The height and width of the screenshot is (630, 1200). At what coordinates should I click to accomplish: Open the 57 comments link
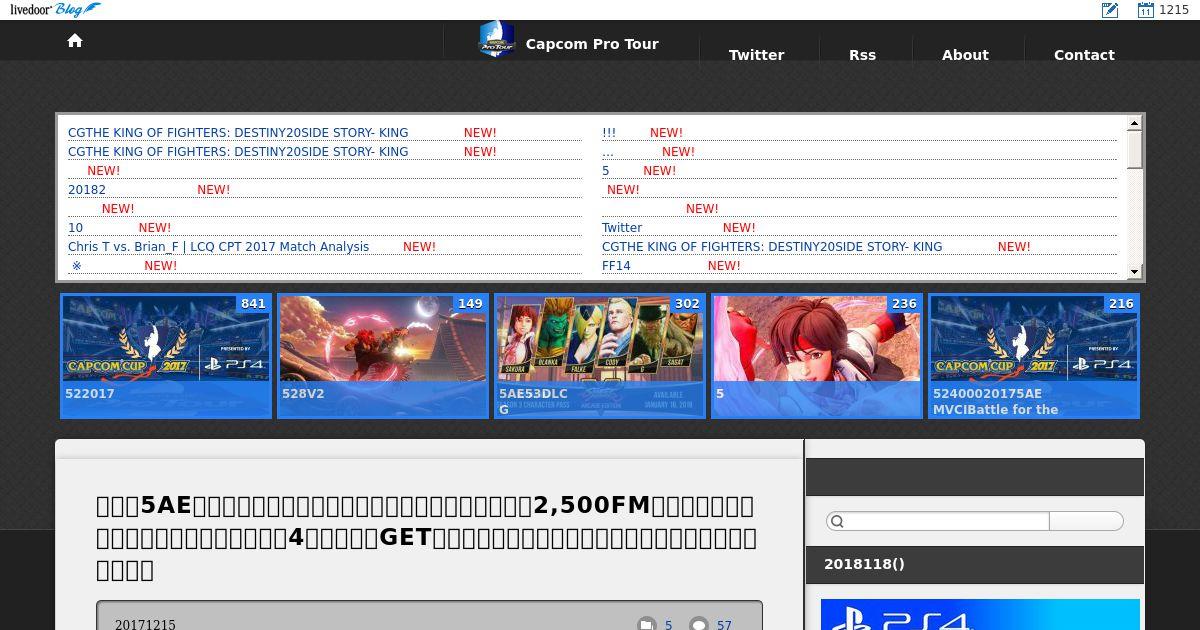tap(724, 625)
